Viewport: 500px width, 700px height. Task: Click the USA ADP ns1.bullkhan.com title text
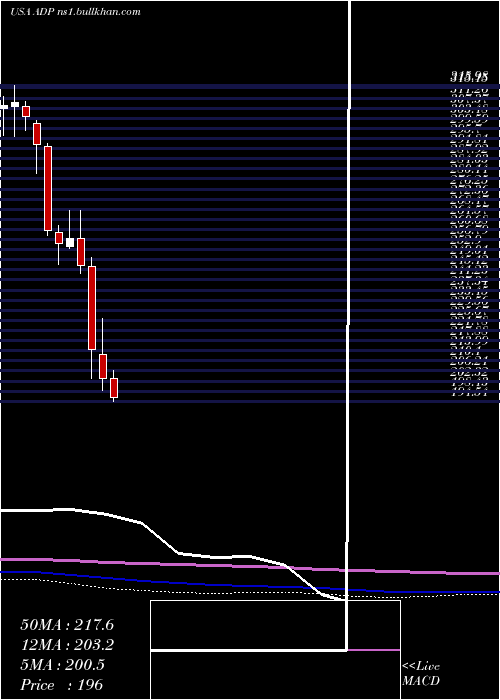pyautogui.click(x=75, y=12)
